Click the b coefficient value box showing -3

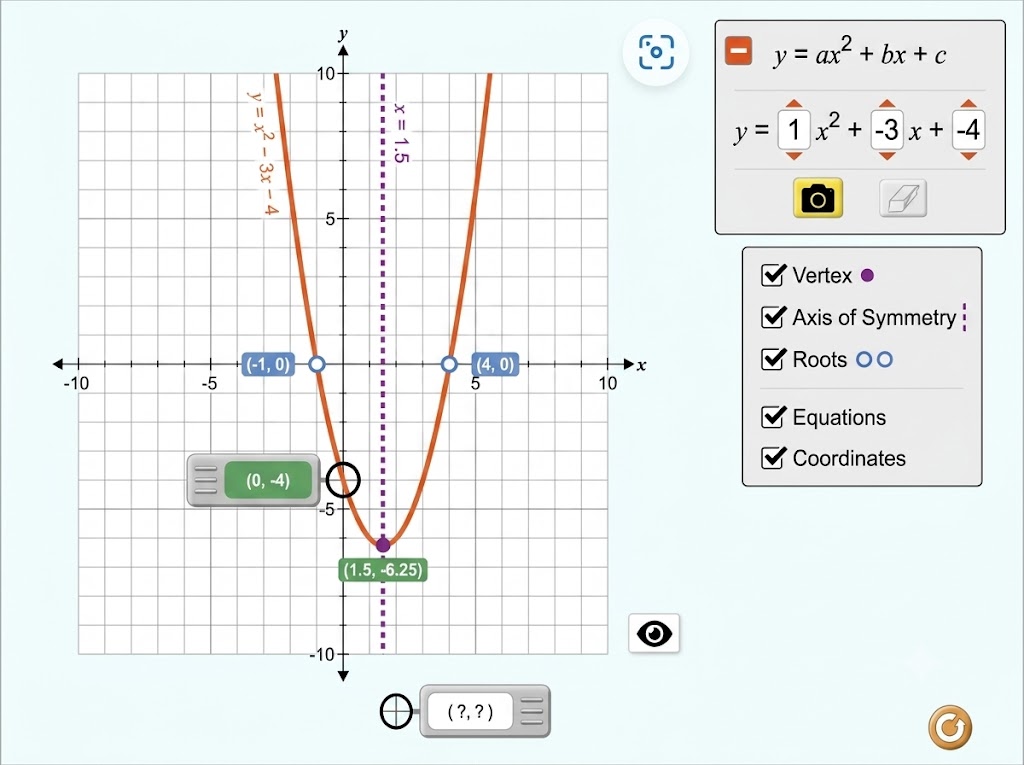[887, 130]
